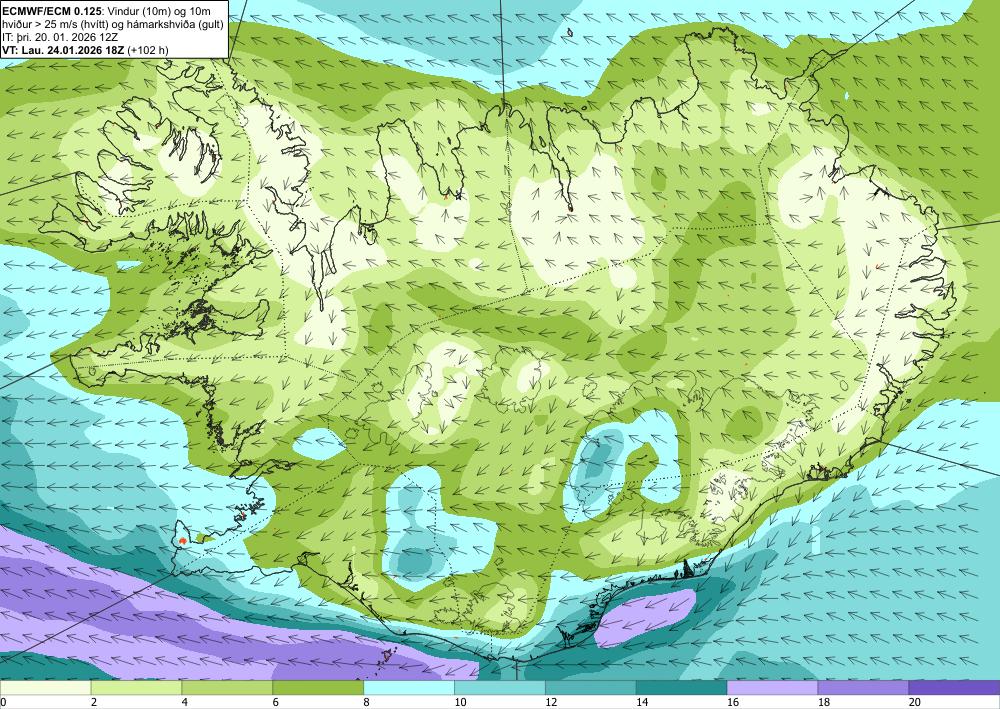Image resolution: width=1000 pixels, height=709 pixels.
Task: Click the legend scale label "8"
Action: [367, 703]
